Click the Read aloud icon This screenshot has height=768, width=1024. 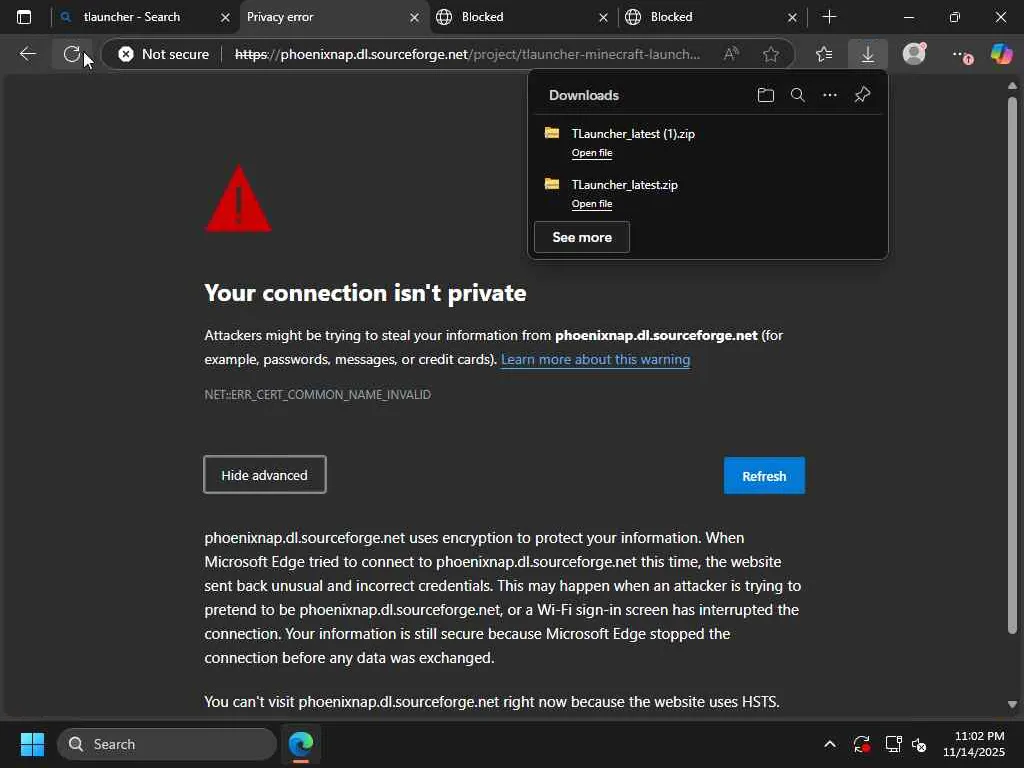pos(731,54)
